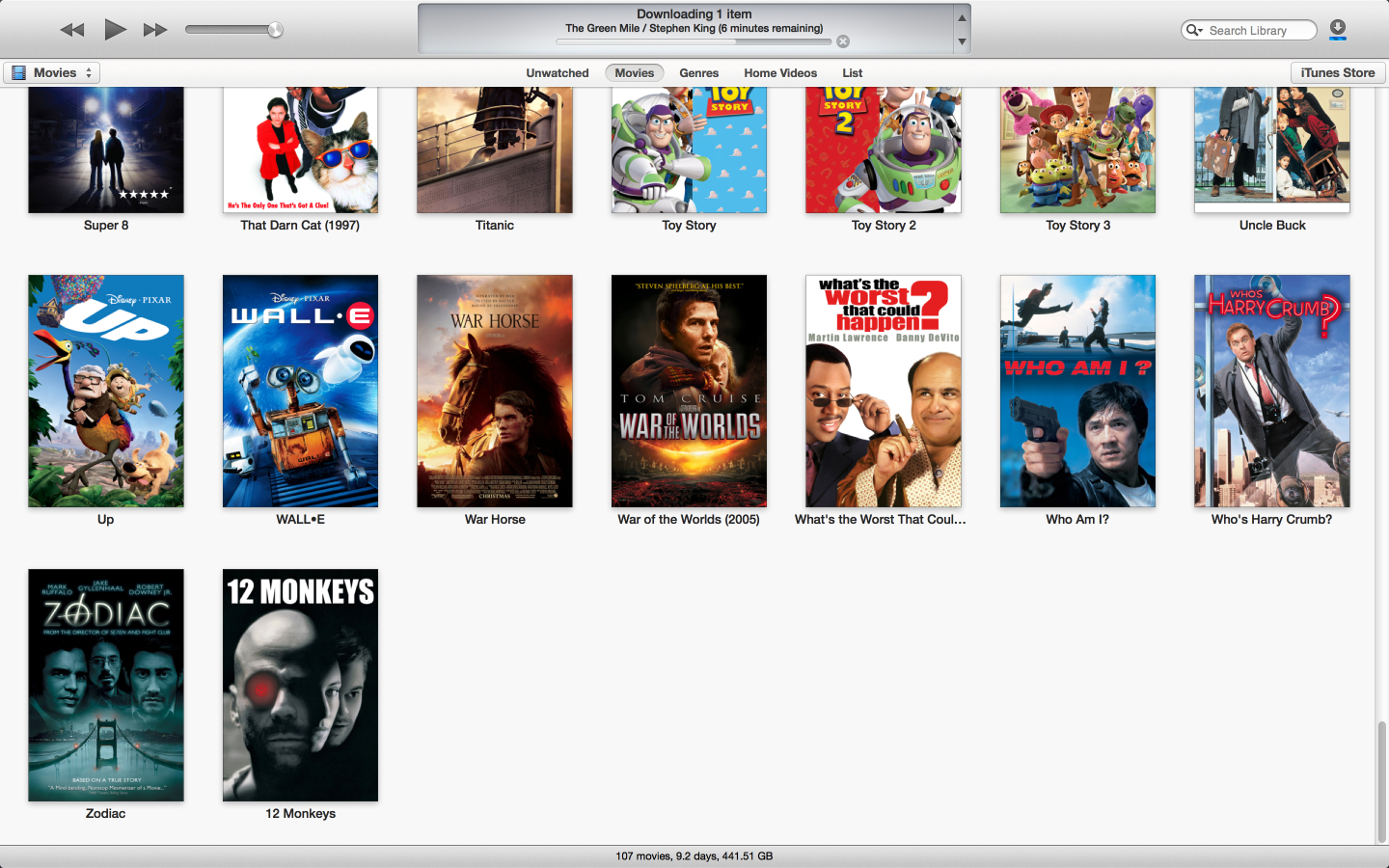Click the Titanic title text
The image size is (1389, 868).
coord(495,226)
